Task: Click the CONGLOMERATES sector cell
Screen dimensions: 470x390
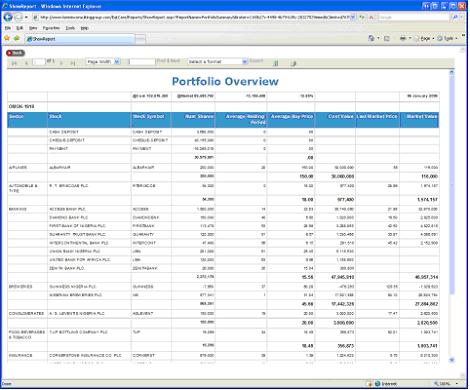Action: tap(26, 313)
